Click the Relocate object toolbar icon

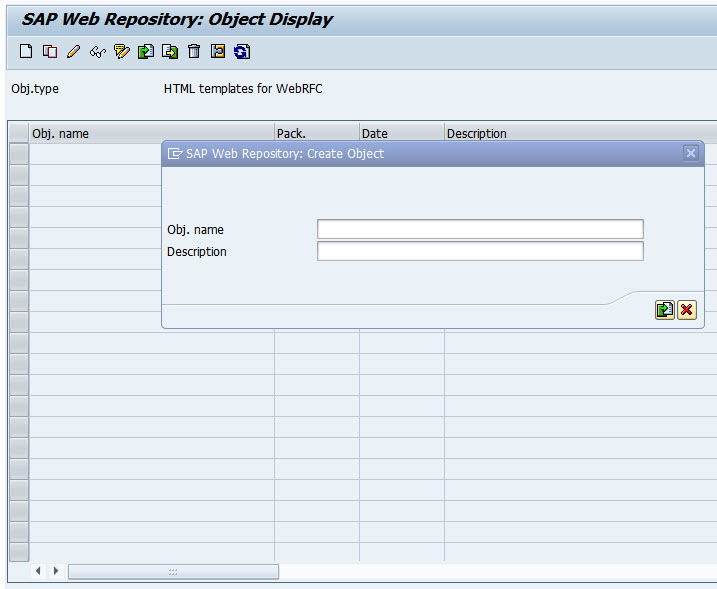click(x=218, y=51)
